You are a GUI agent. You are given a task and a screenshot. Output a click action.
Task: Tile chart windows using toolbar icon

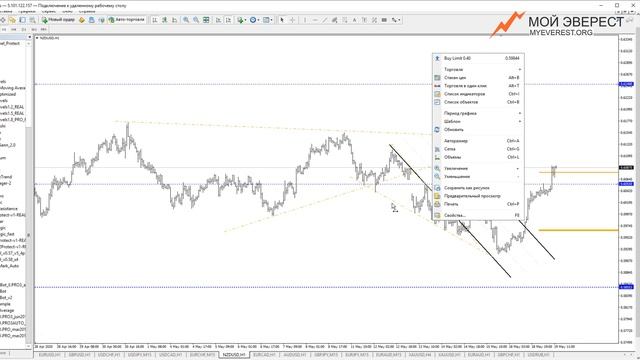206,20
